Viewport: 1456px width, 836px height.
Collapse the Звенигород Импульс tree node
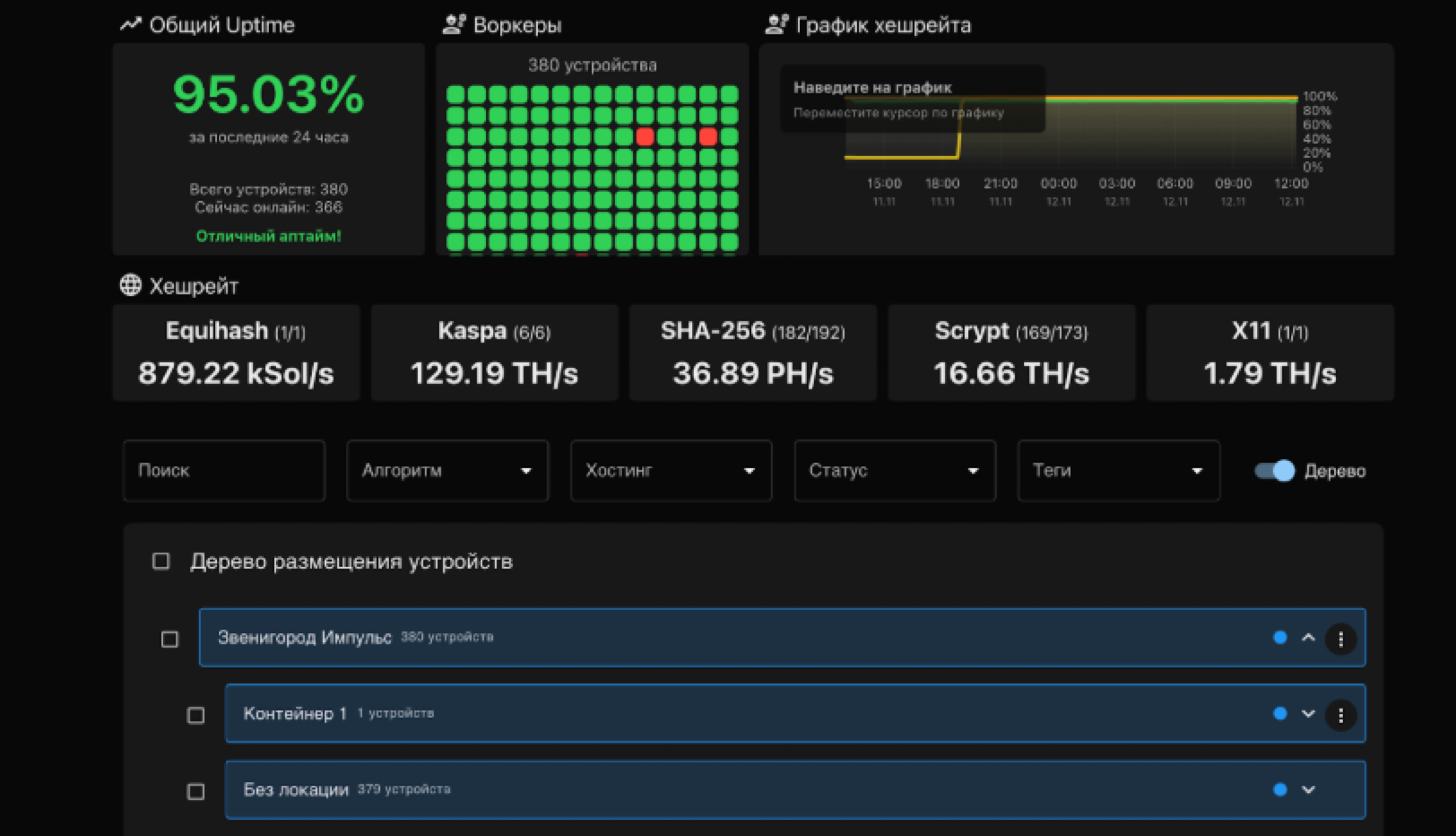[x=1308, y=637]
